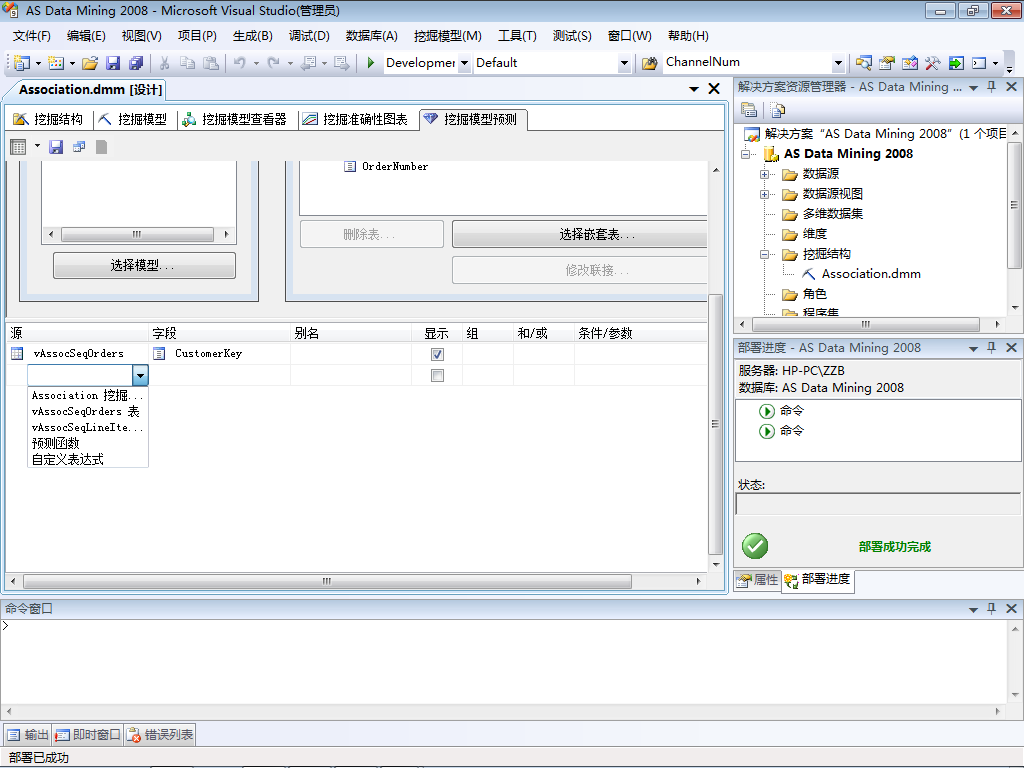Open the Properties Window toolbar icon
The width and height of the screenshot is (1024, 768).
887,63
